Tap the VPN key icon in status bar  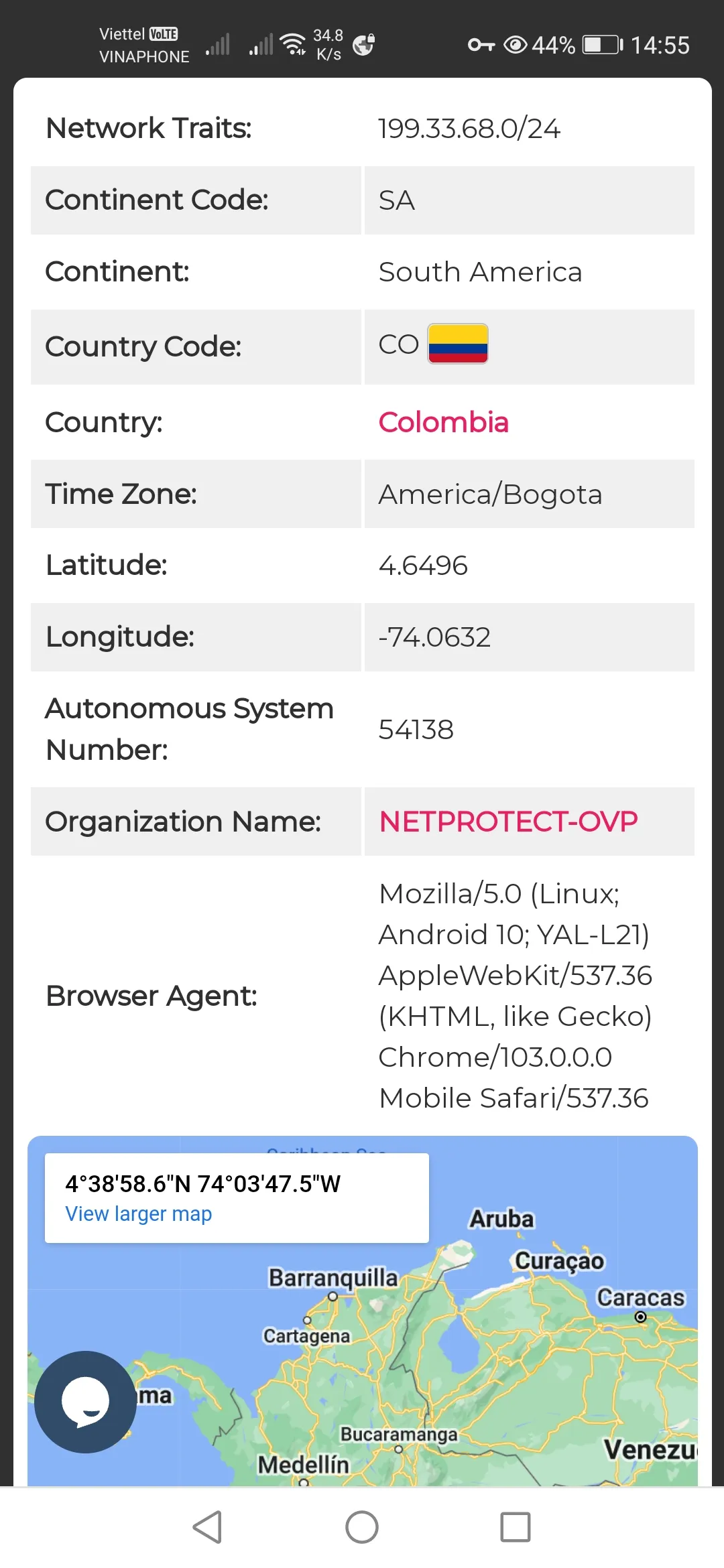480,44
